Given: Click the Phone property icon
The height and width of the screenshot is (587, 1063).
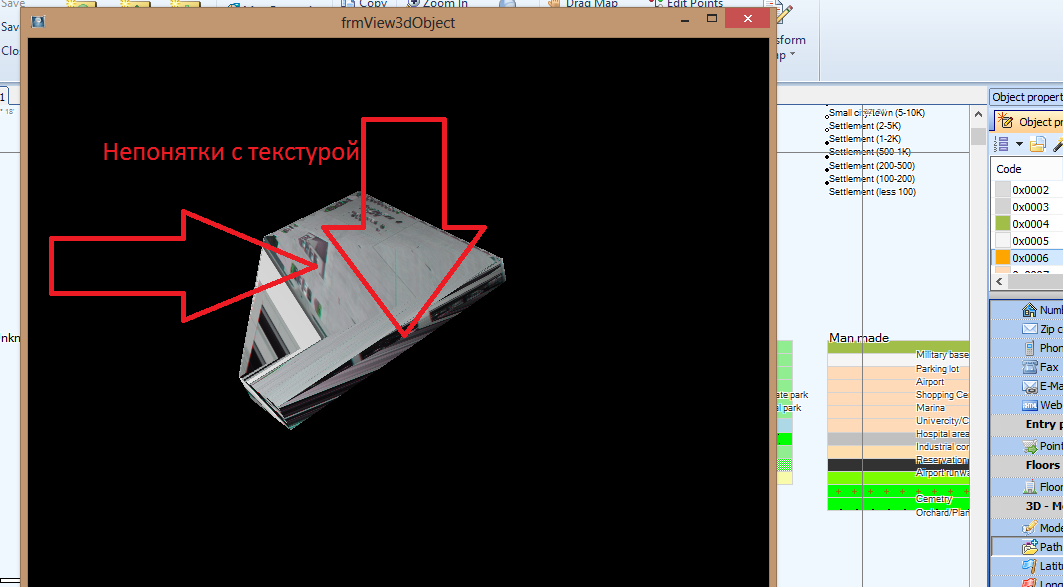Looking at the screenshot, I should (x=1029, y=348).
